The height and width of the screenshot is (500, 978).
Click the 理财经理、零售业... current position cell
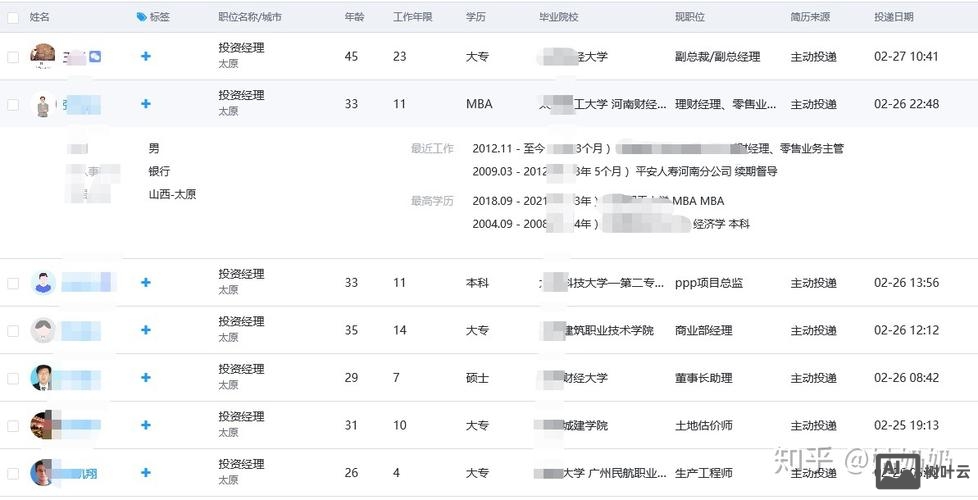click(x=725, y=104)
